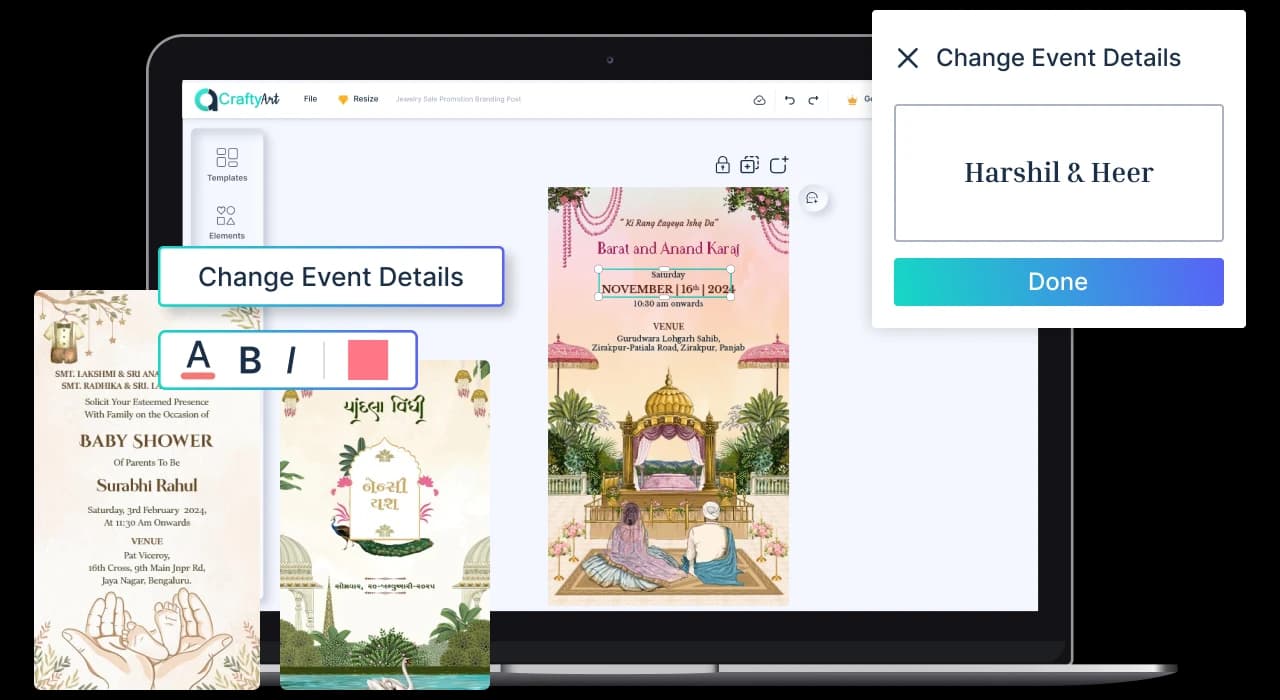Open the Elements panel
This screenshot has width=1280, height=700.
point(227,223)
